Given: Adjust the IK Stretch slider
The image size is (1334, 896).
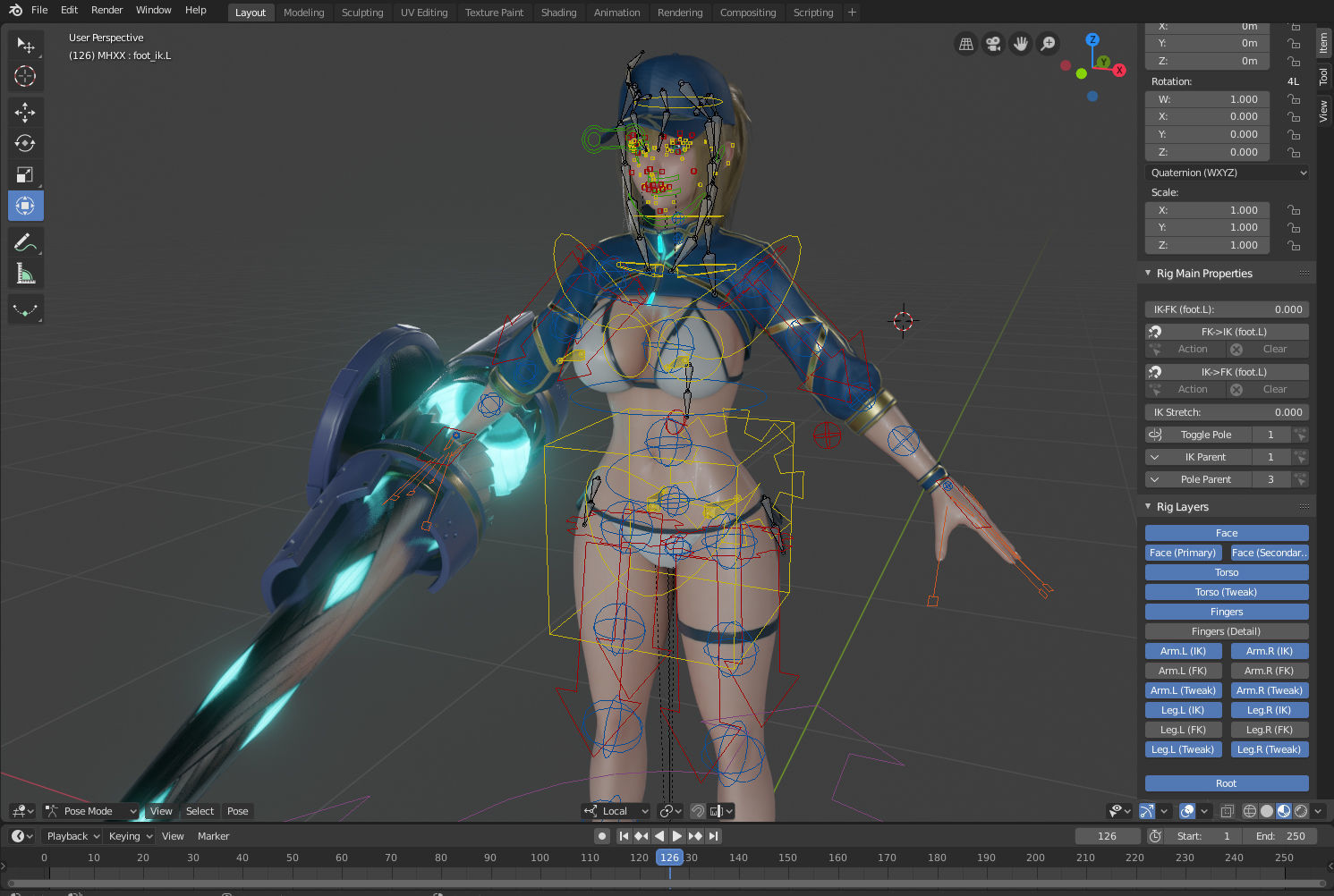Looking at the screenshot, I should (x=1227, y=412).
